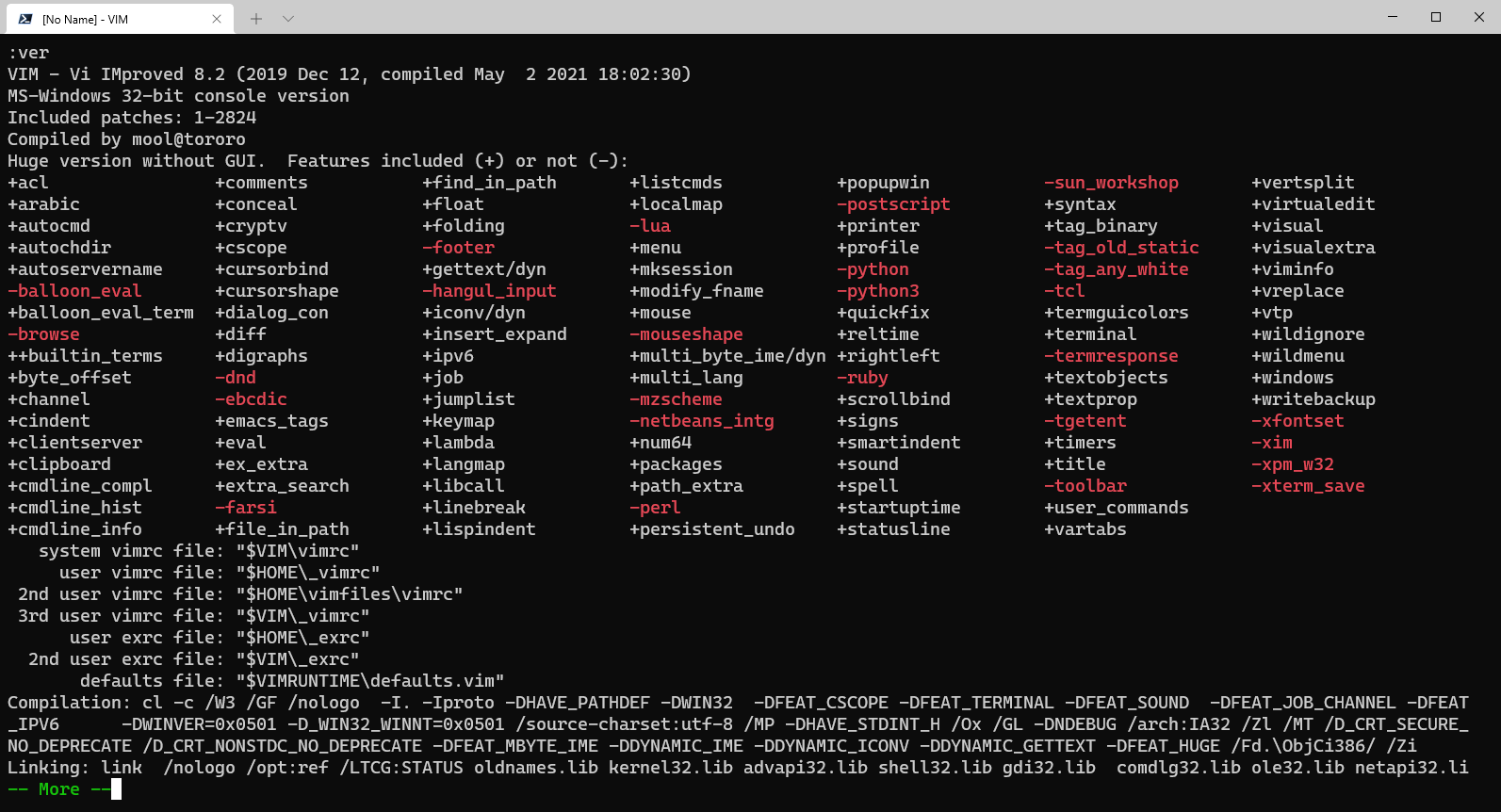
Task: Click the '-postscript' feature text
Action: 893,204
